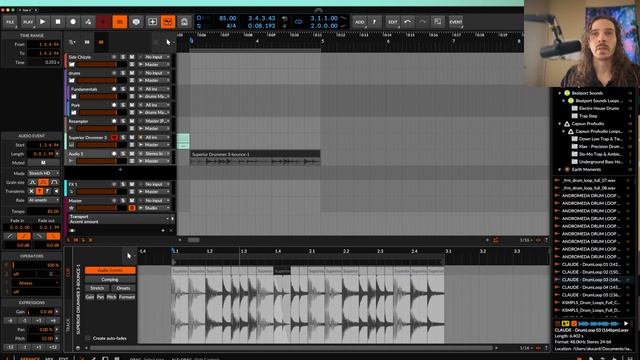Toggle the global record circle button
The image size is (640, 360).
click(x=73, y=22)
